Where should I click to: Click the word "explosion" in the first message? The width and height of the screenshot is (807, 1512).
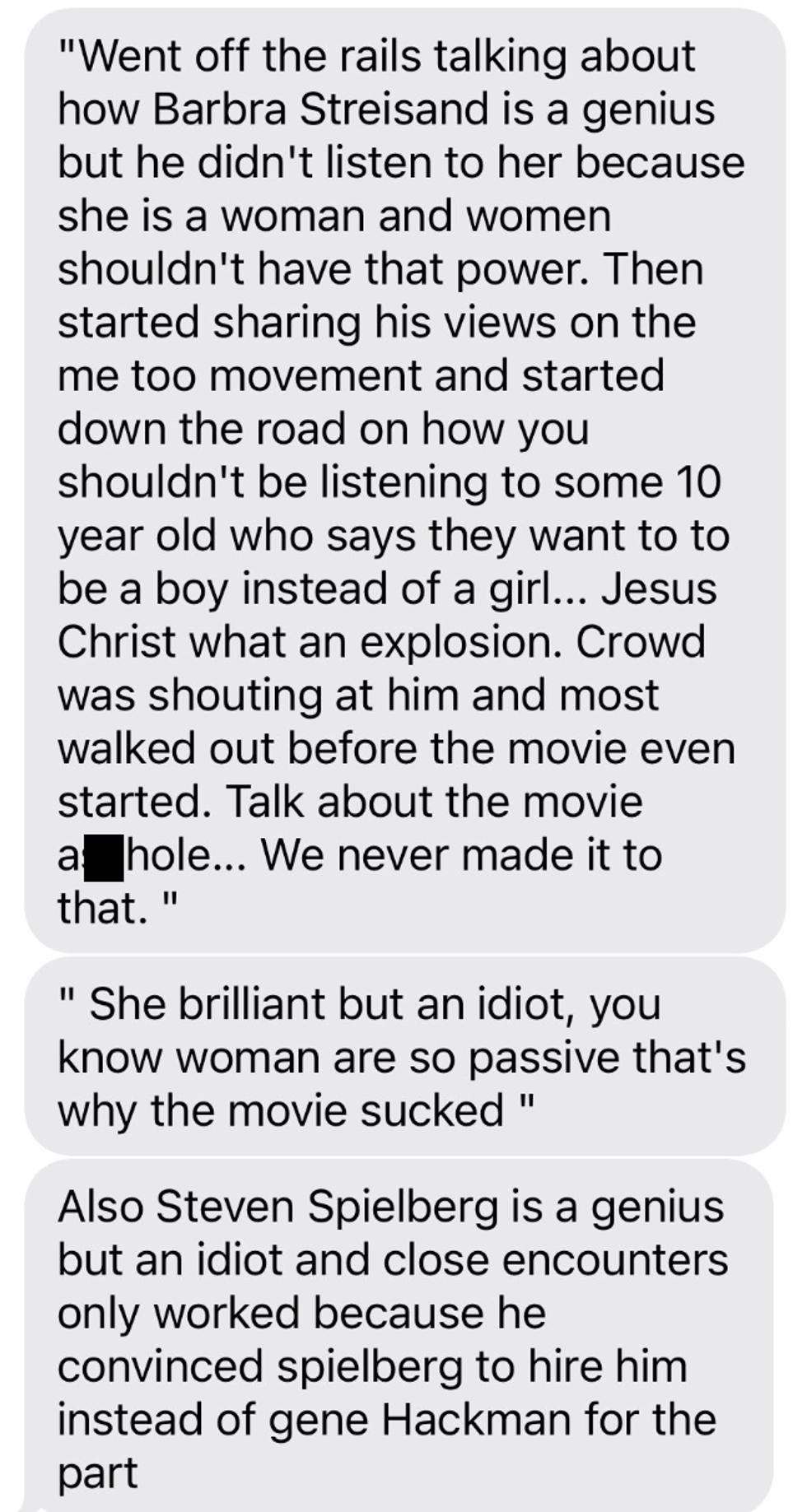(x=460, y=644)
